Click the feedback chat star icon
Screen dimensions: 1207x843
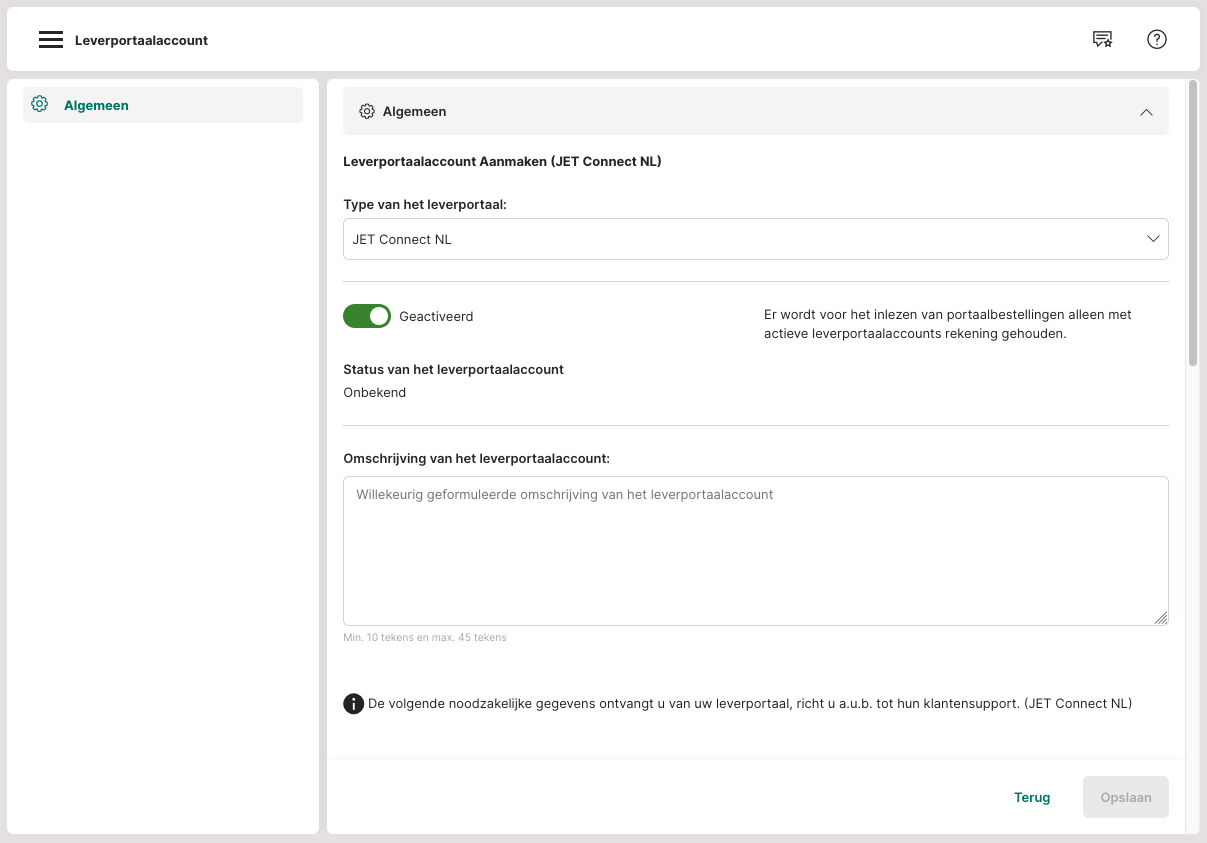tap(1102, 40)
